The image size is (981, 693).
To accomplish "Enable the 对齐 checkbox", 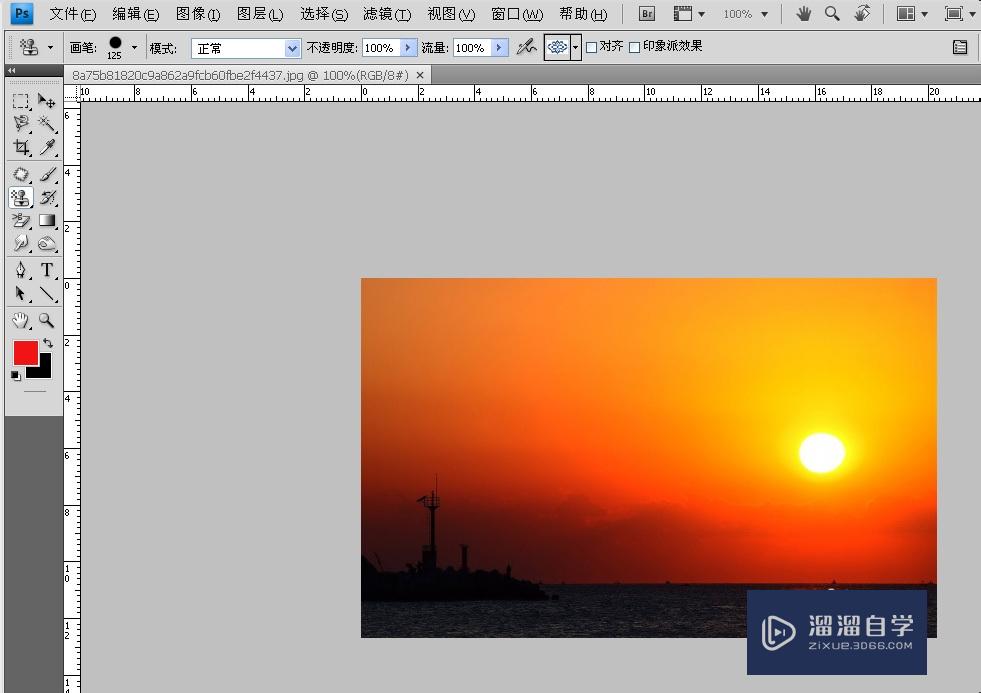I will (592, 47).
